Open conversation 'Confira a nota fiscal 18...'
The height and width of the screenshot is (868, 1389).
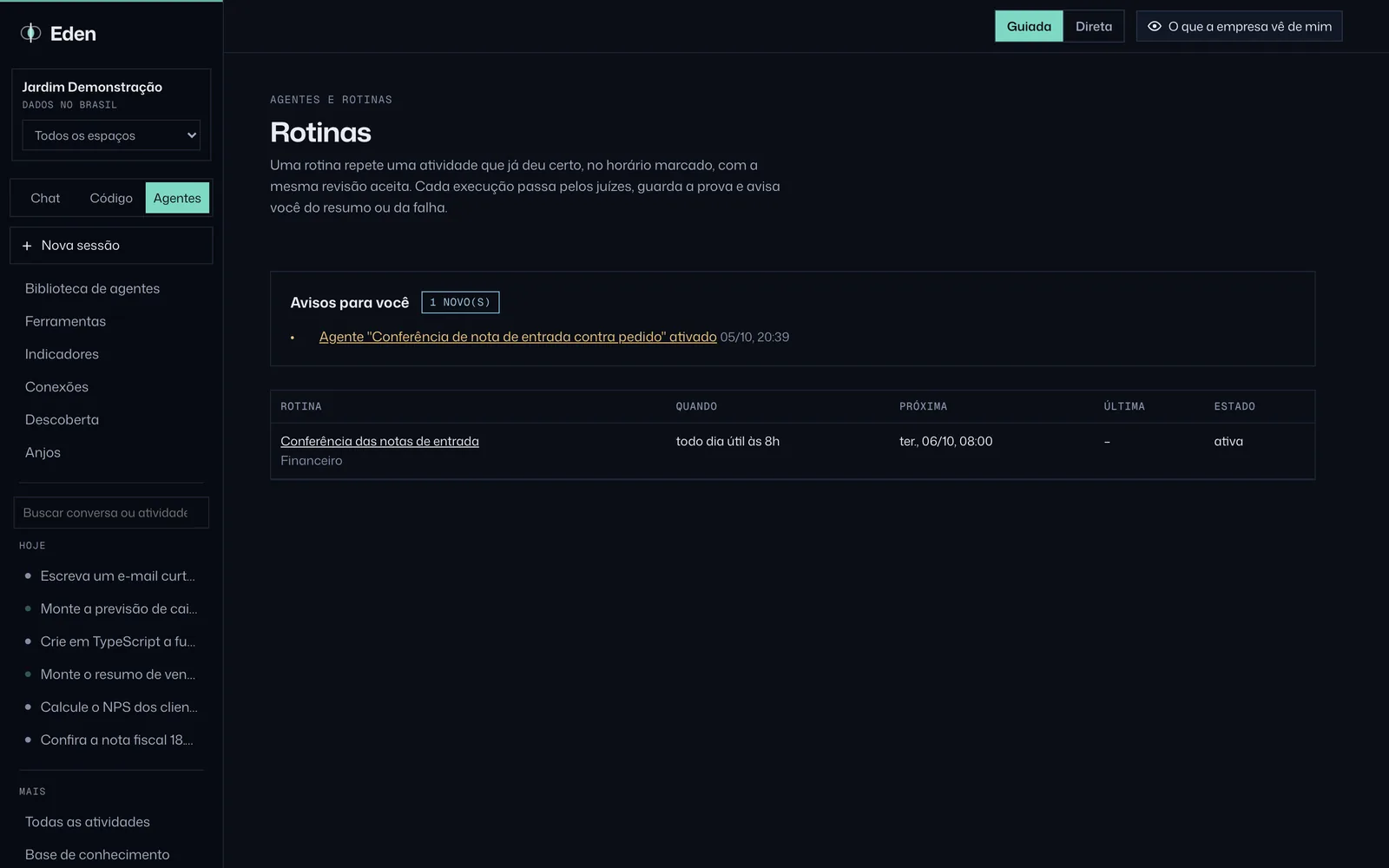pyautogui.click(x=111, y=740)
